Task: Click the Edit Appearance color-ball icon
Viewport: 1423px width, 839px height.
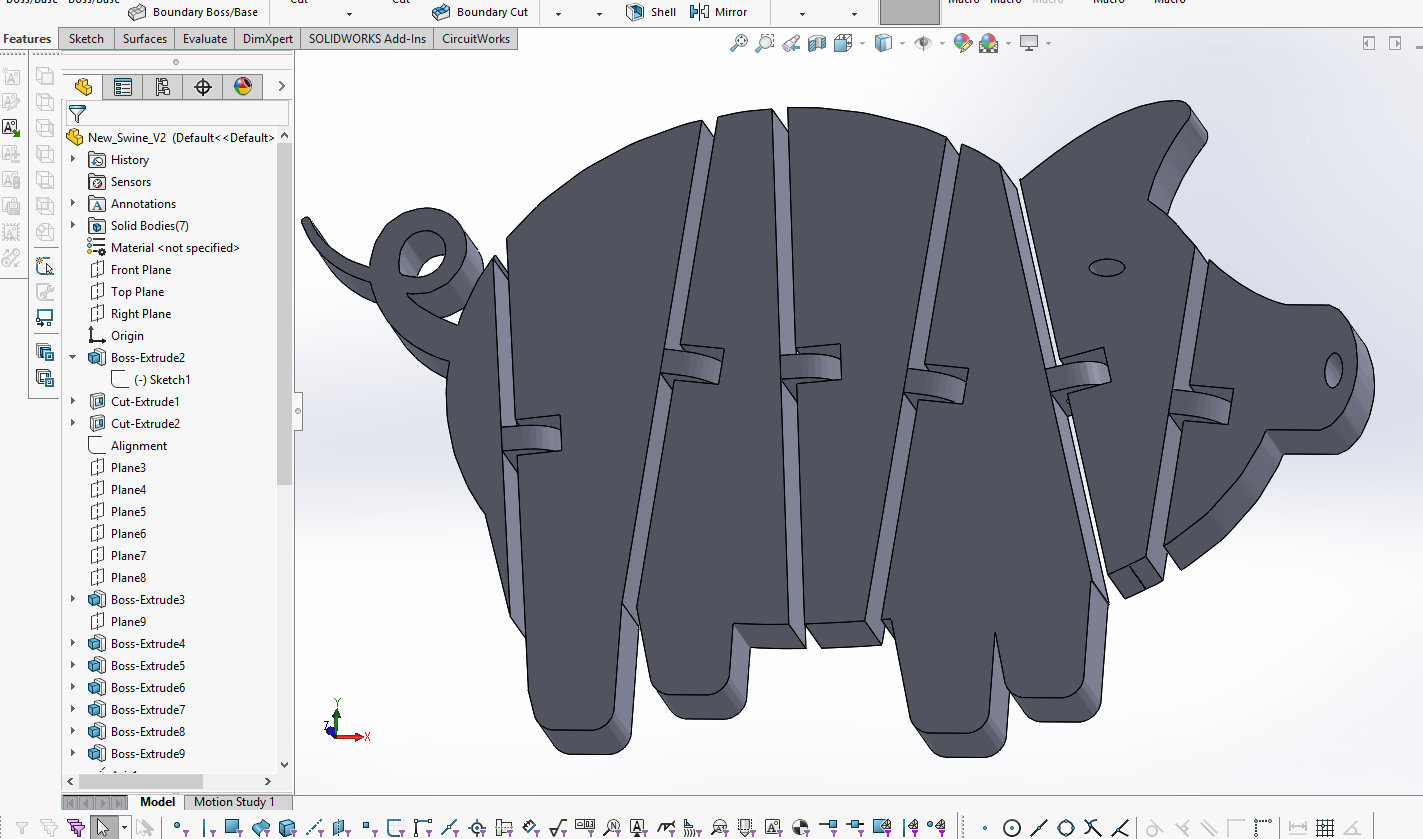Action: coord(963,43)
